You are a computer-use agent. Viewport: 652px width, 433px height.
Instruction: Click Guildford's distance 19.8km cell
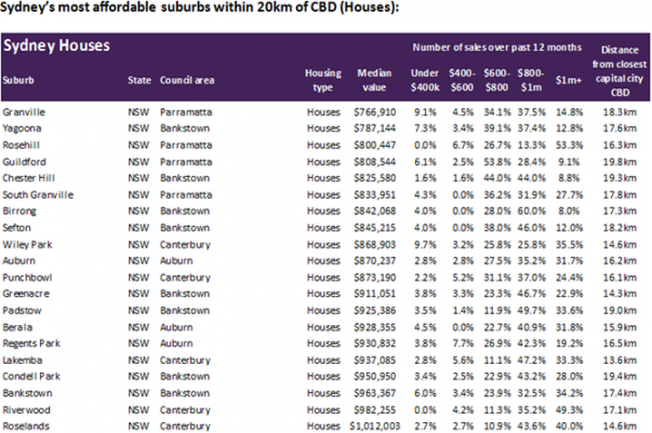coord(620,162)
